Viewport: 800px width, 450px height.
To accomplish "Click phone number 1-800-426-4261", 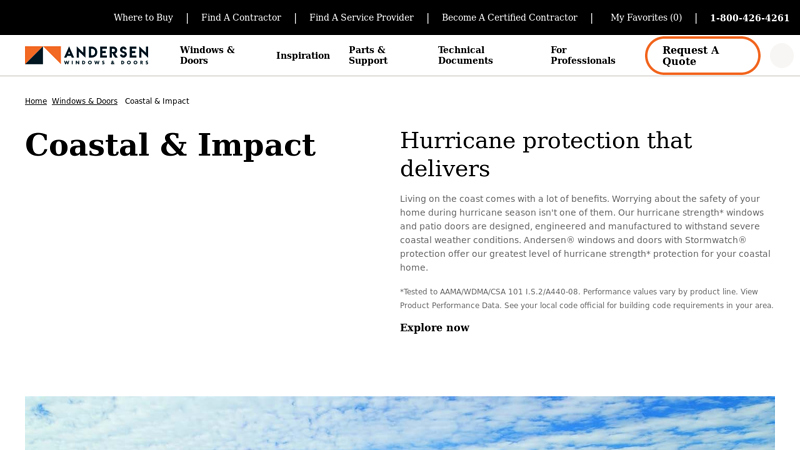I will click(749, 18).
